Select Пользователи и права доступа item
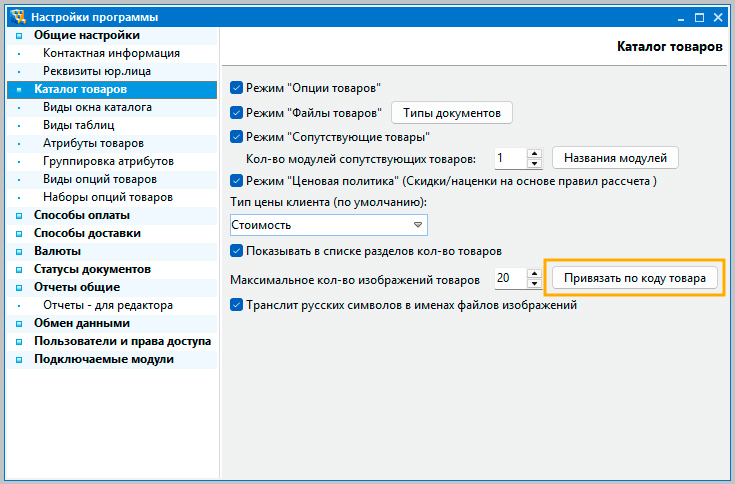The height and width of the screenshot is (484, 735). click(122, 342)
